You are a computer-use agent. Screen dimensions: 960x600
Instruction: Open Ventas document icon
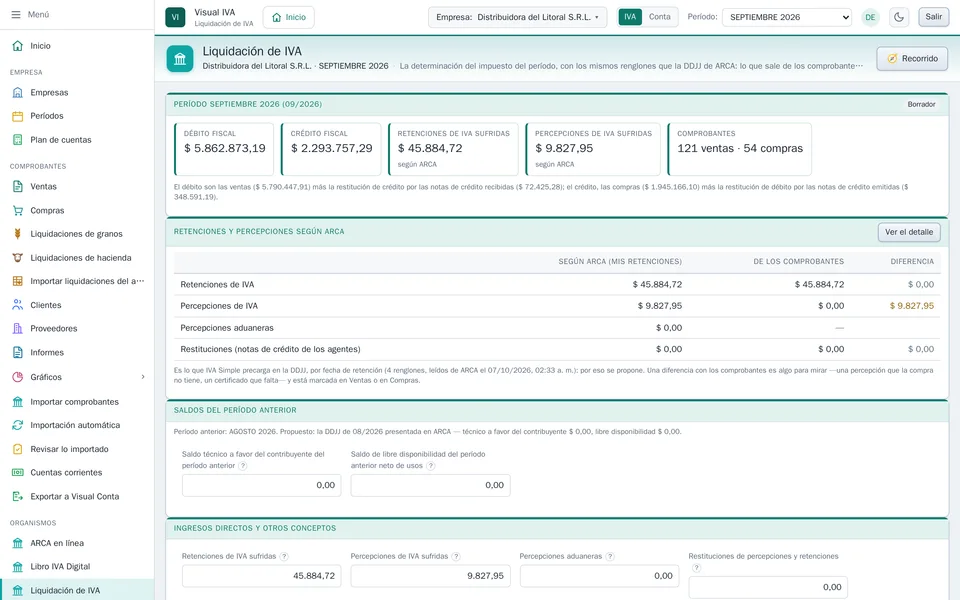coord(18,187)
